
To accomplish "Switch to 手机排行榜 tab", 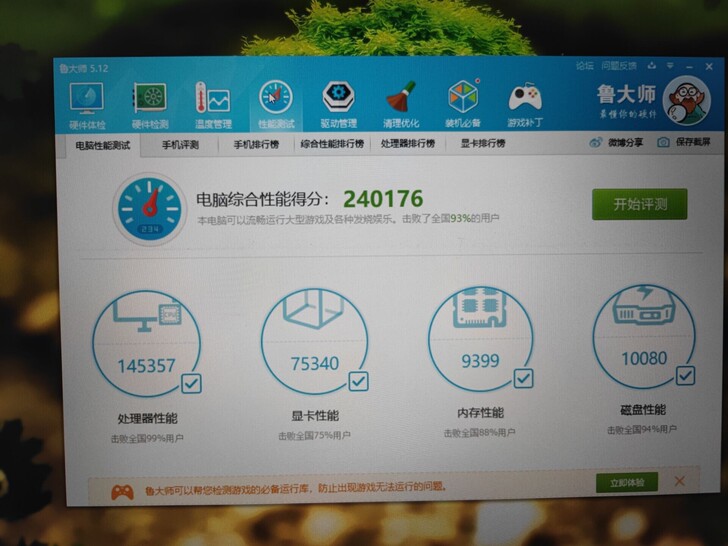I will click(256, 144).
